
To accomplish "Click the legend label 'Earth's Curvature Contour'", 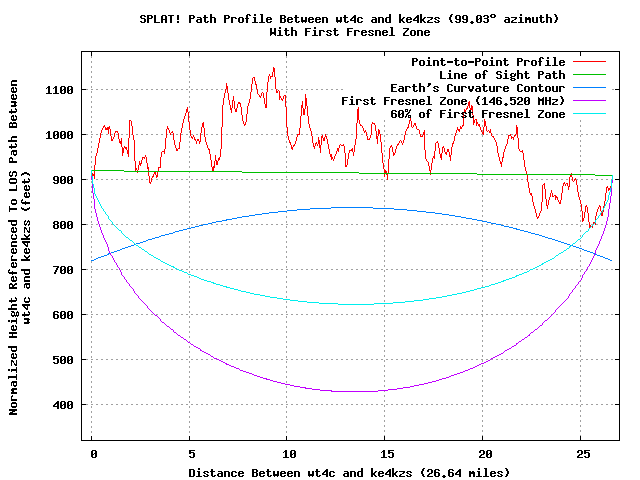I will (x=478, y=88).
